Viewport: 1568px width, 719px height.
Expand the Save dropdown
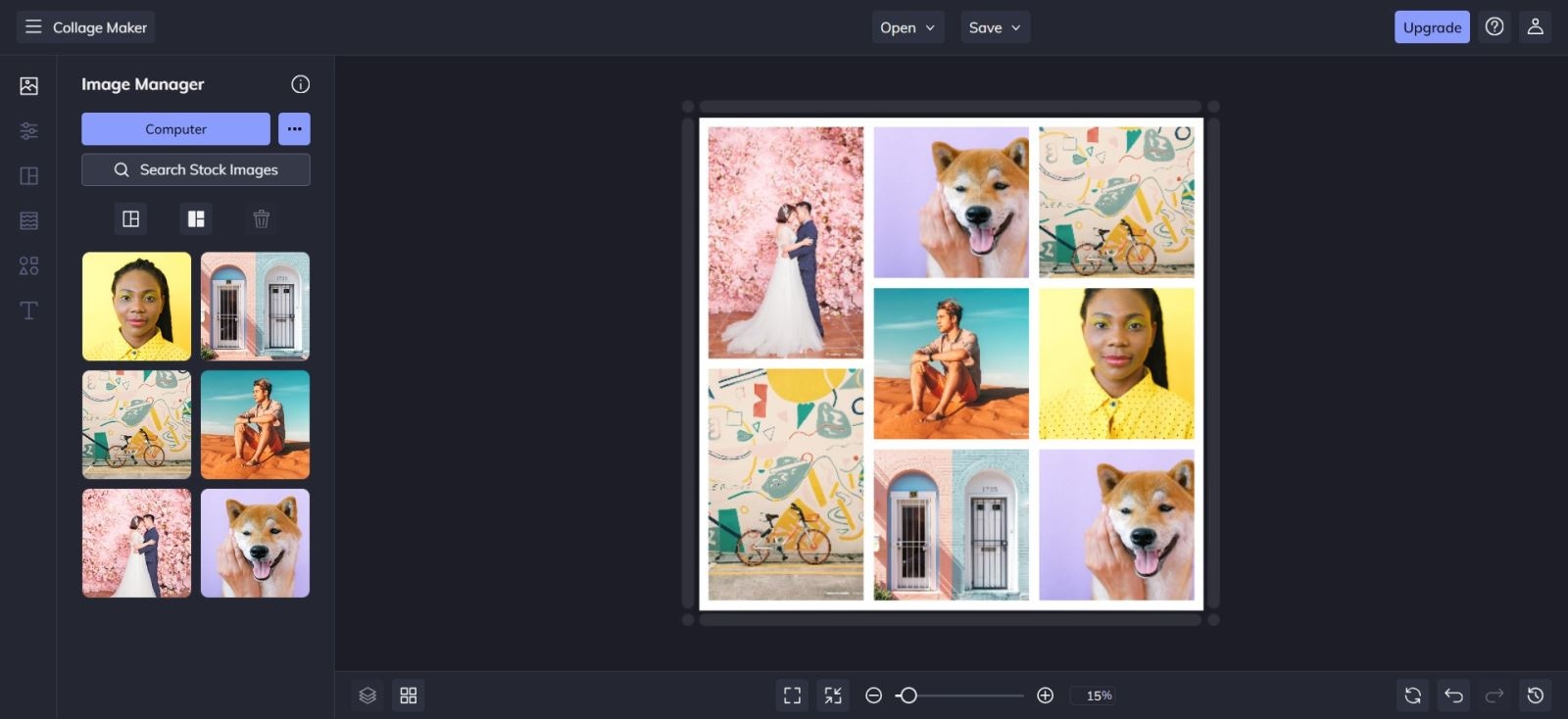tap(995, 27)
